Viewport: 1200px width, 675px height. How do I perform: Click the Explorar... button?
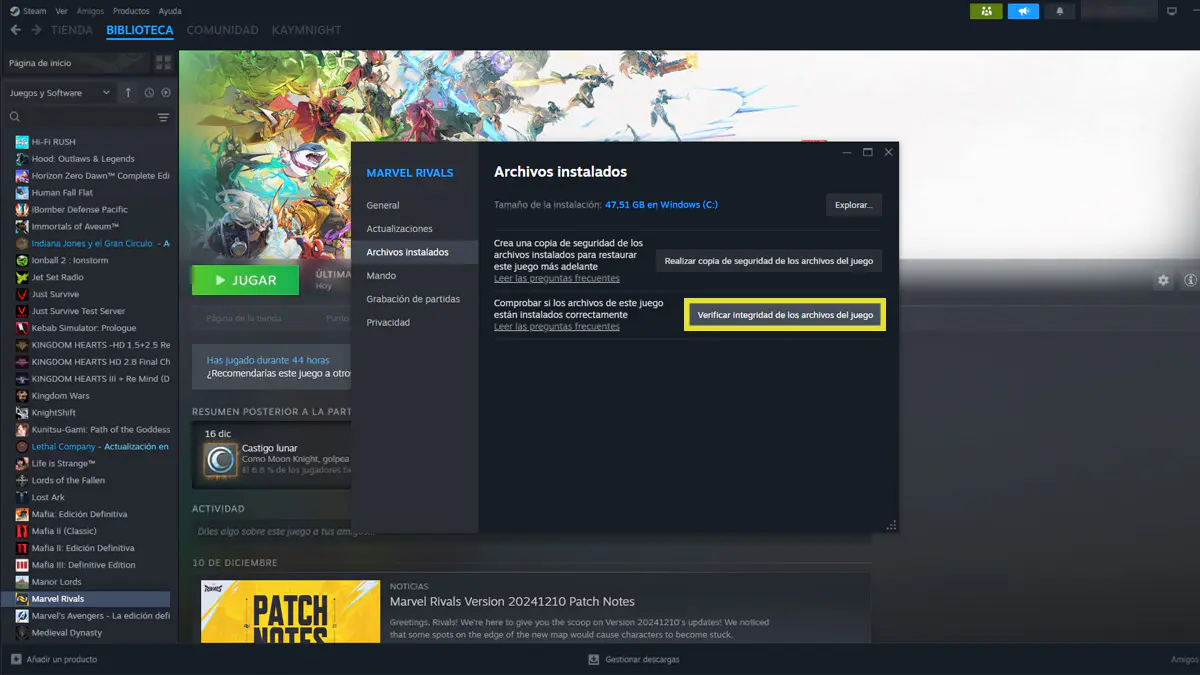click(854, 205)
